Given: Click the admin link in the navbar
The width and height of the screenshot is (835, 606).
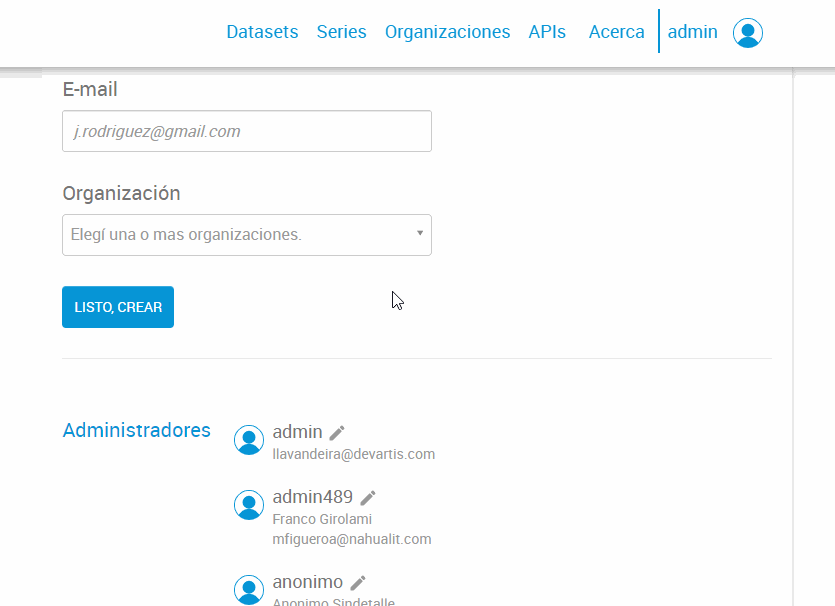Looking at the screenshot, I should 693,32.
